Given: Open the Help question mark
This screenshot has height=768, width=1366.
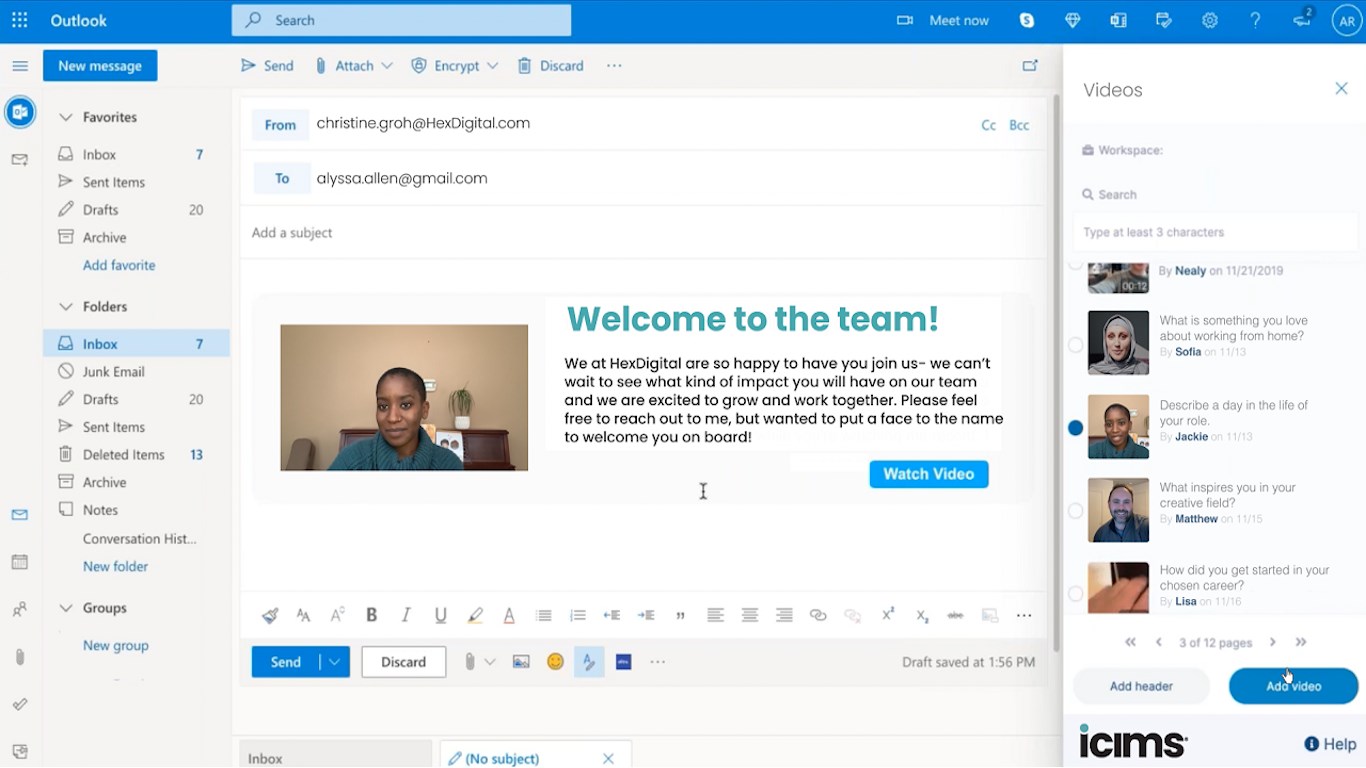Looking at the screenshot, I should pyautogui.click(x=1255, y=20).
